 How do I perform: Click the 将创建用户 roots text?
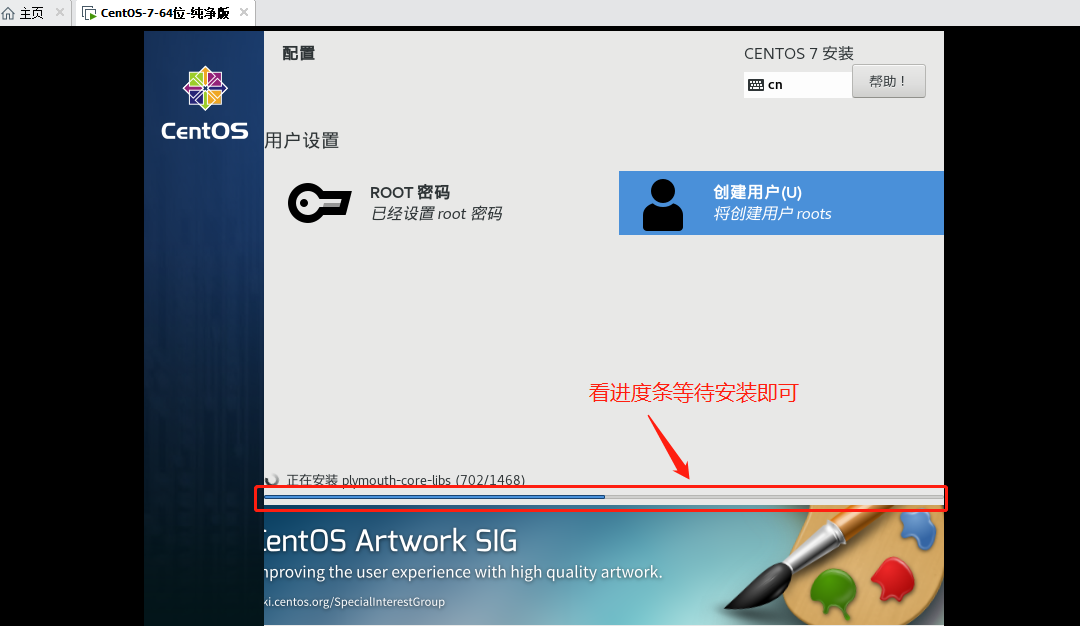772,214
